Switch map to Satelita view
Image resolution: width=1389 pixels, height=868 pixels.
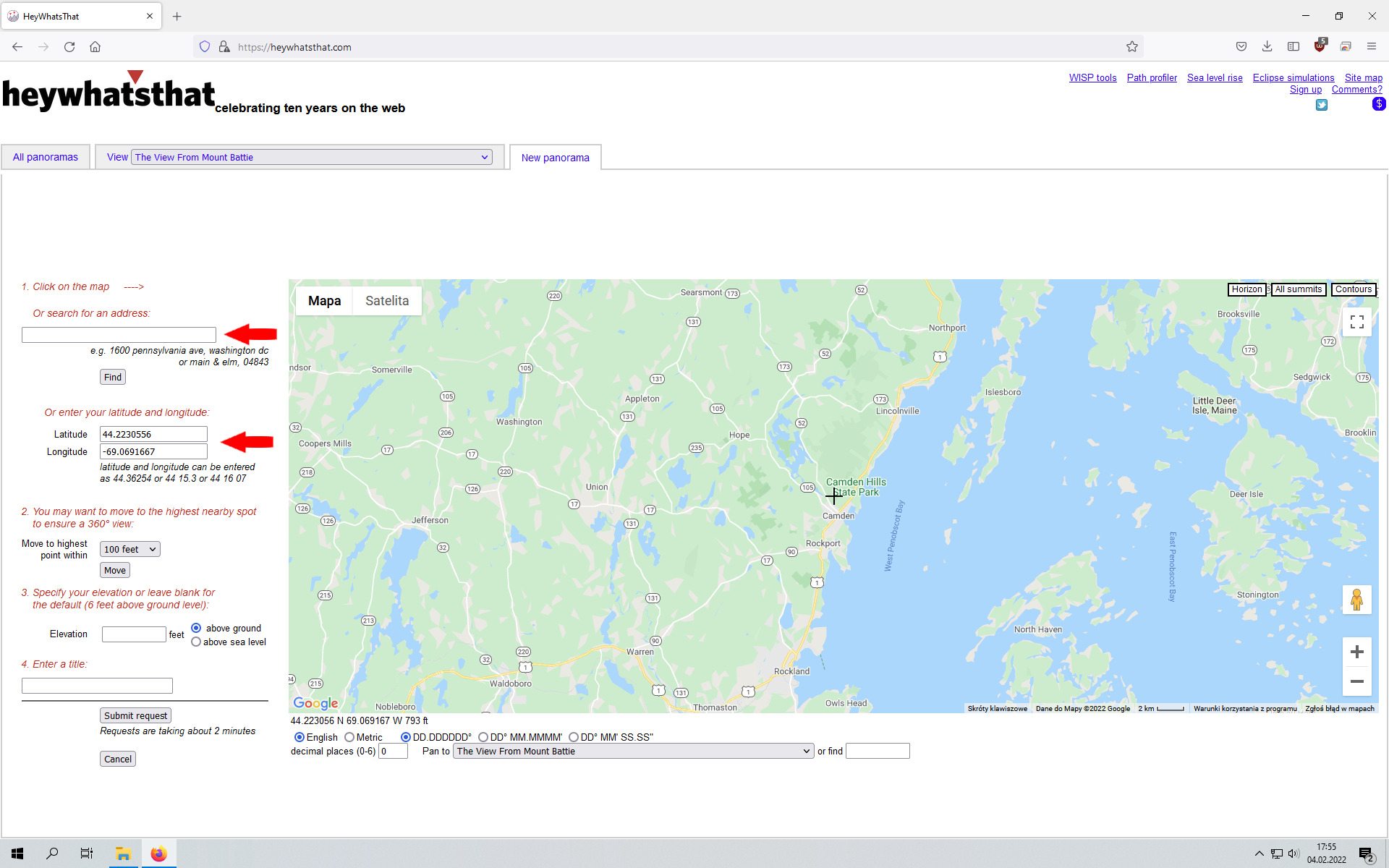tap(386, 301)
